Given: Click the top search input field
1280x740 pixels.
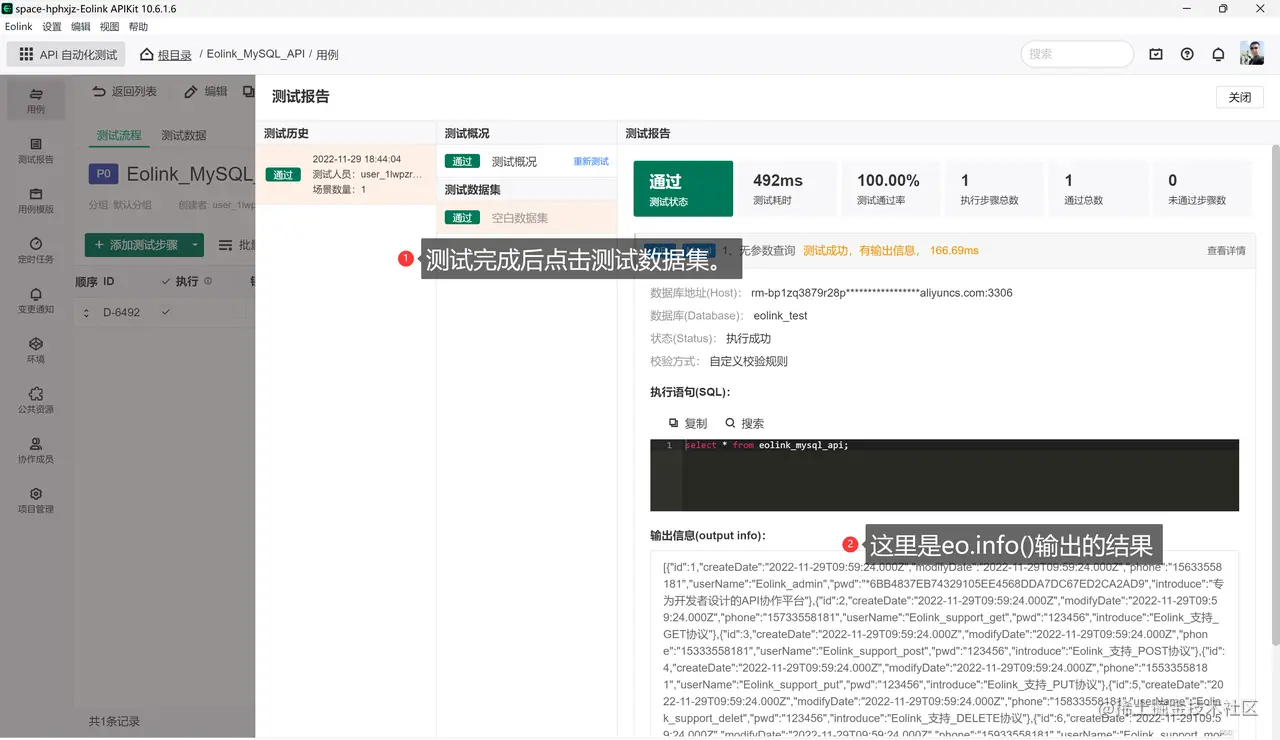Looking at the screenshot, I should coord(1077,54).
